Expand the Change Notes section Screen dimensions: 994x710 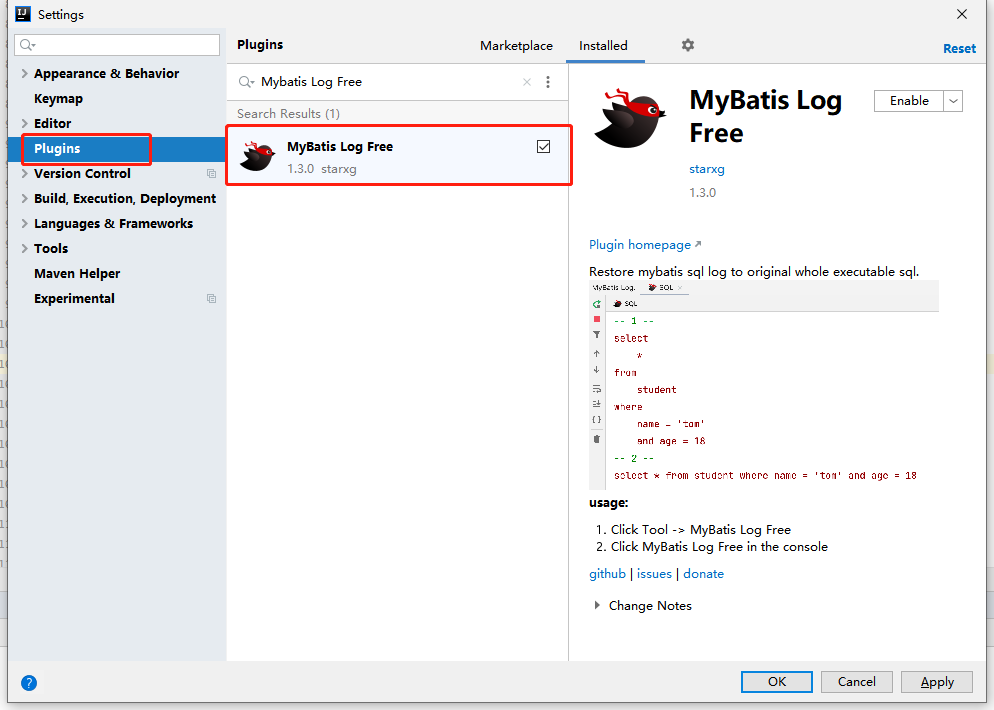pyautogui.click(x=597, y=605)
